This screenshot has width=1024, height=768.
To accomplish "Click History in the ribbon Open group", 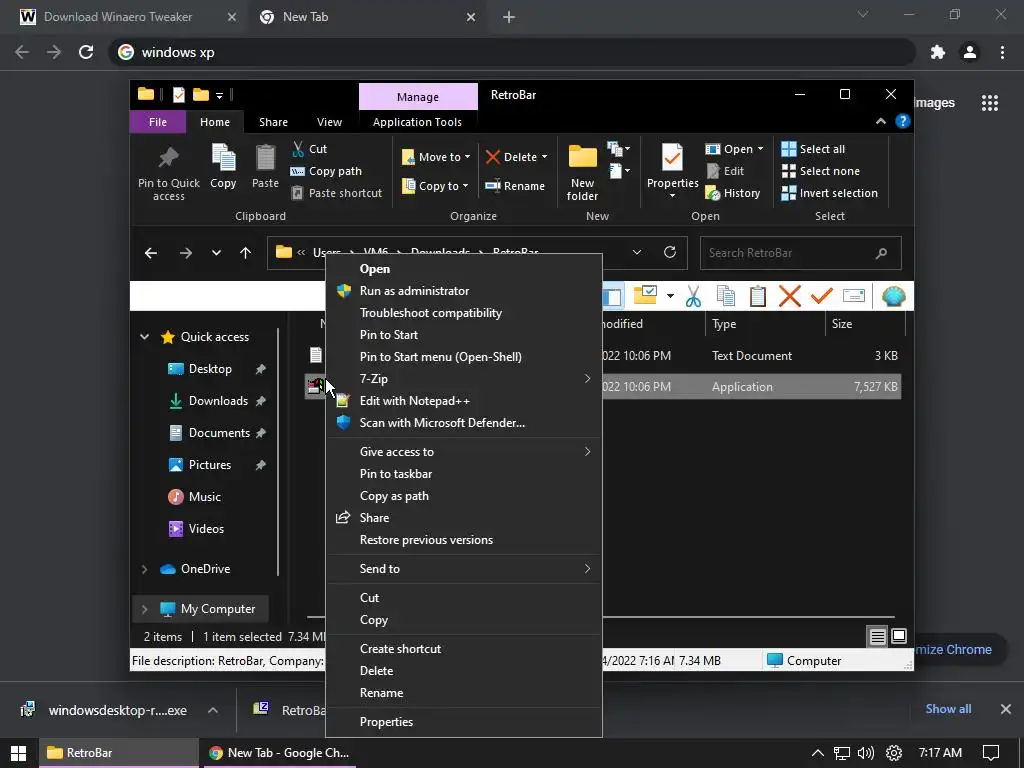I will click(x=733, y=193).
